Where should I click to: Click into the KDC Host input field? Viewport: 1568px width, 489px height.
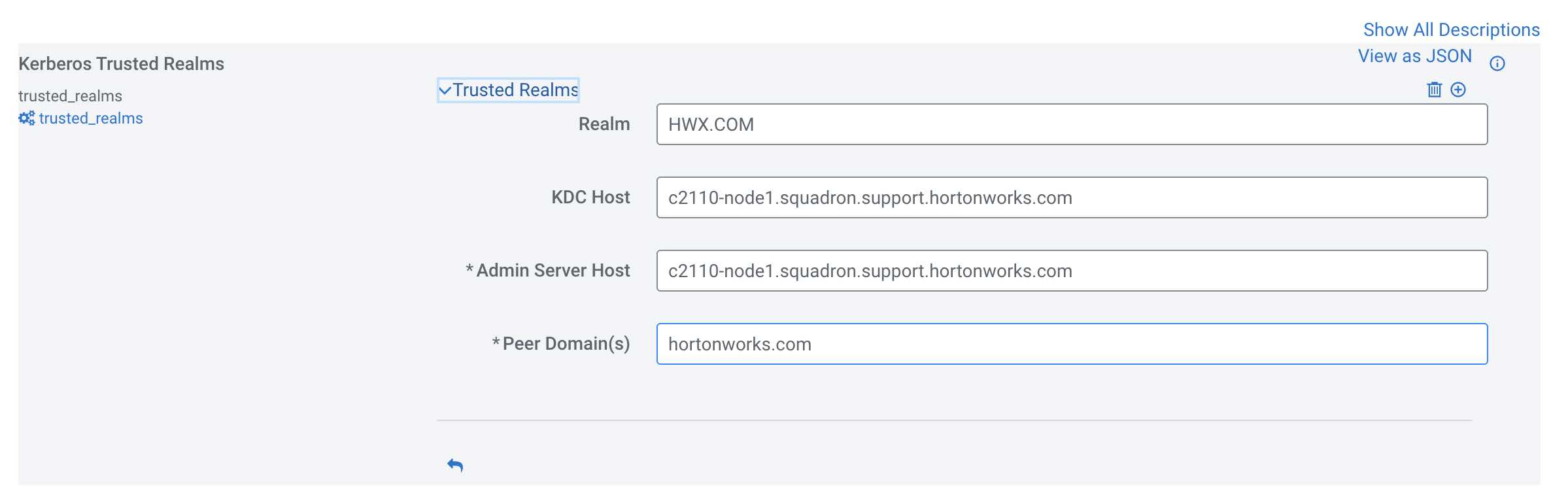coord(1072,197)
